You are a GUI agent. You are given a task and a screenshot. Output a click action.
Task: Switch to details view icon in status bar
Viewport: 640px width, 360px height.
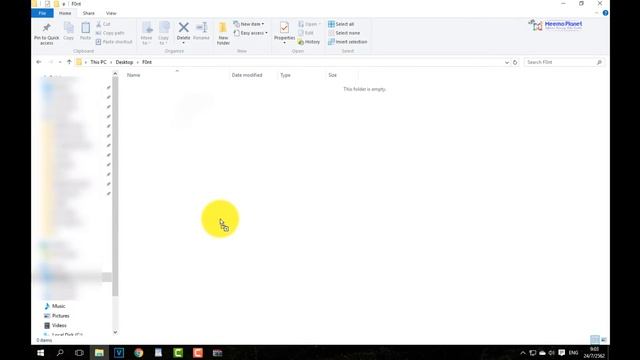coord(595,340)
